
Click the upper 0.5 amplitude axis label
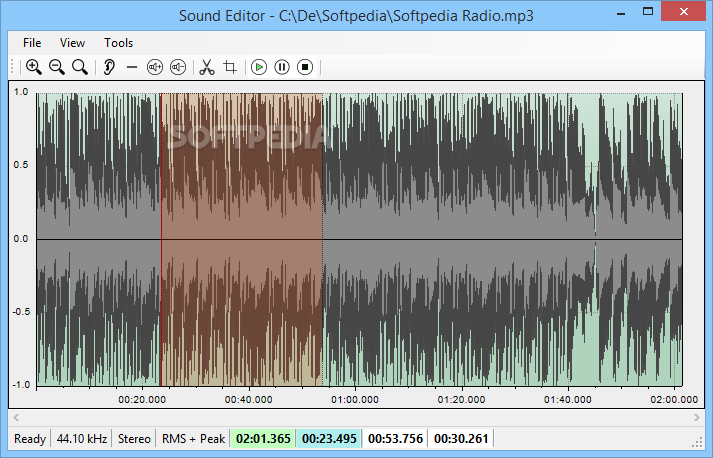point(20,165)
